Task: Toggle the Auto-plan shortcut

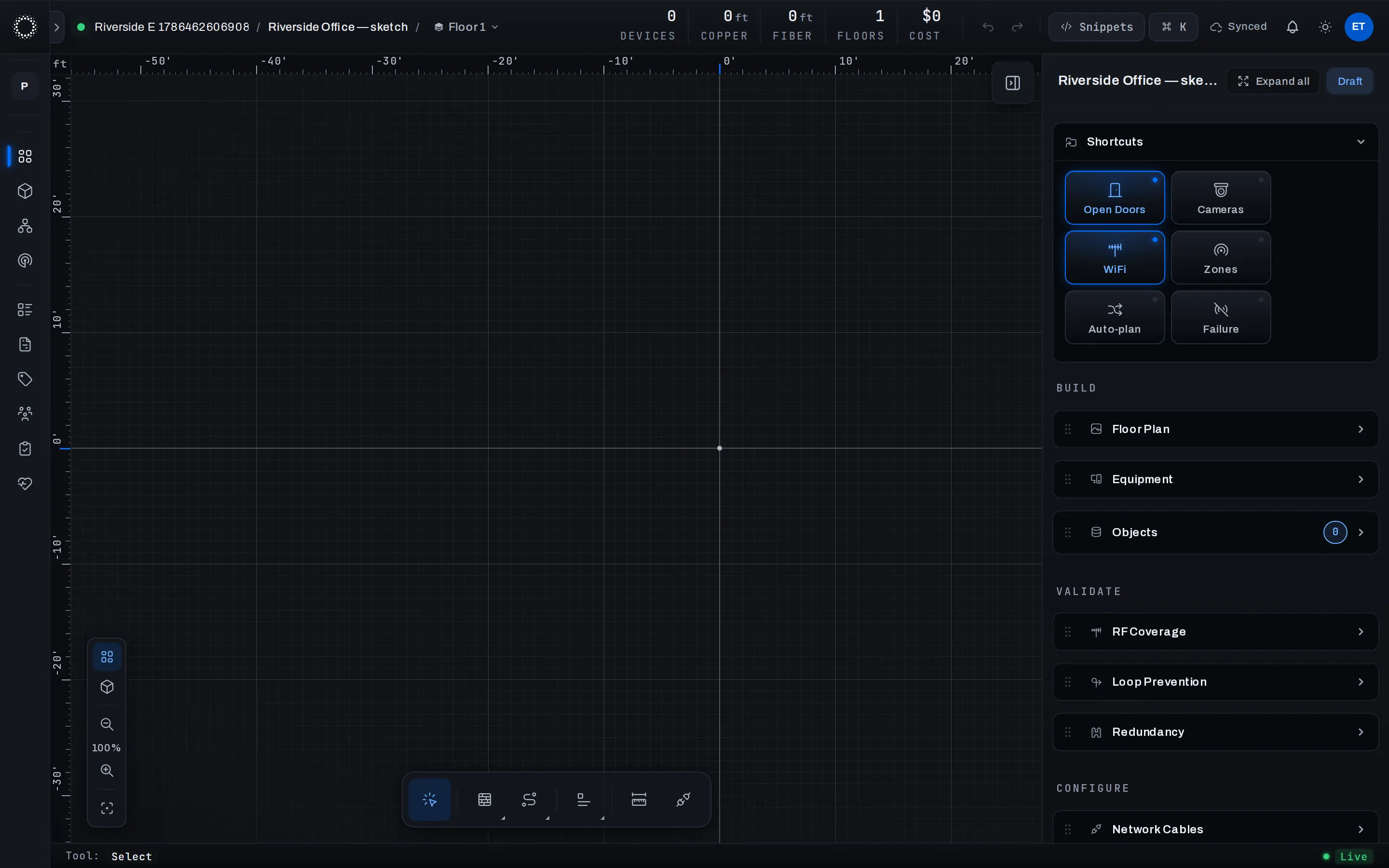Action: click(x=1115, y=317)
